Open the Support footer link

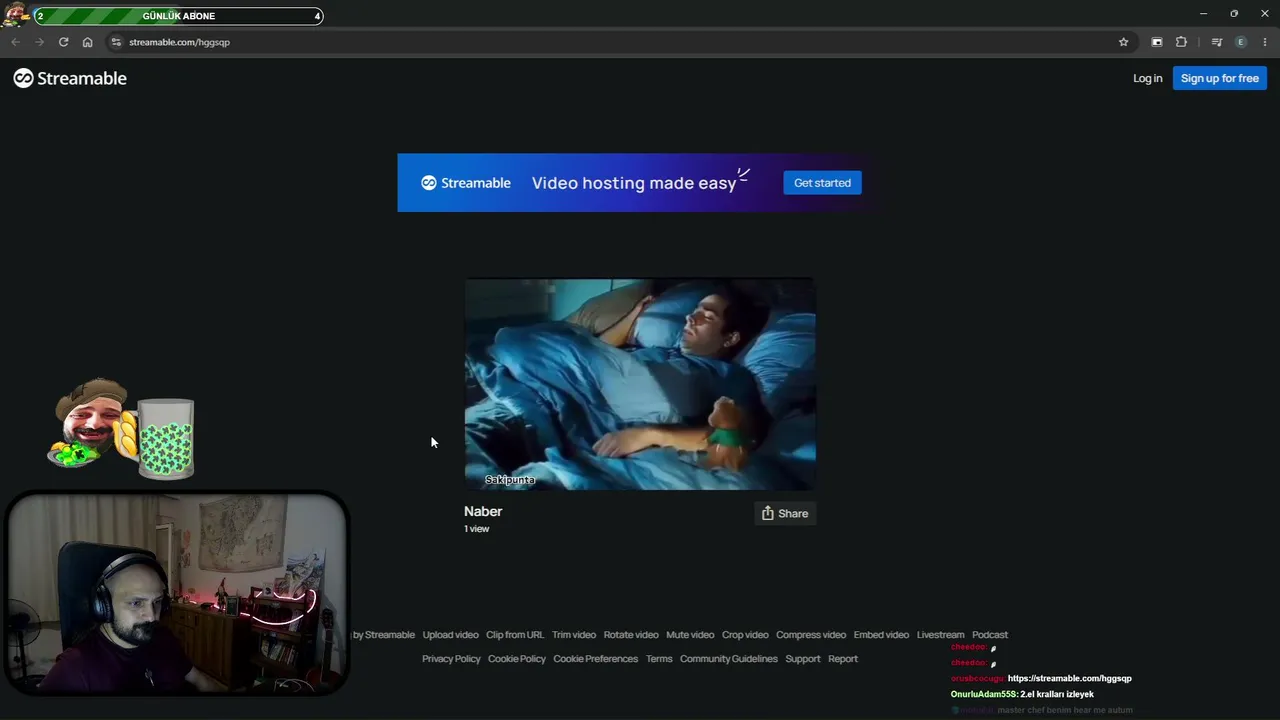pyautogui.click(x=803, y=659)
